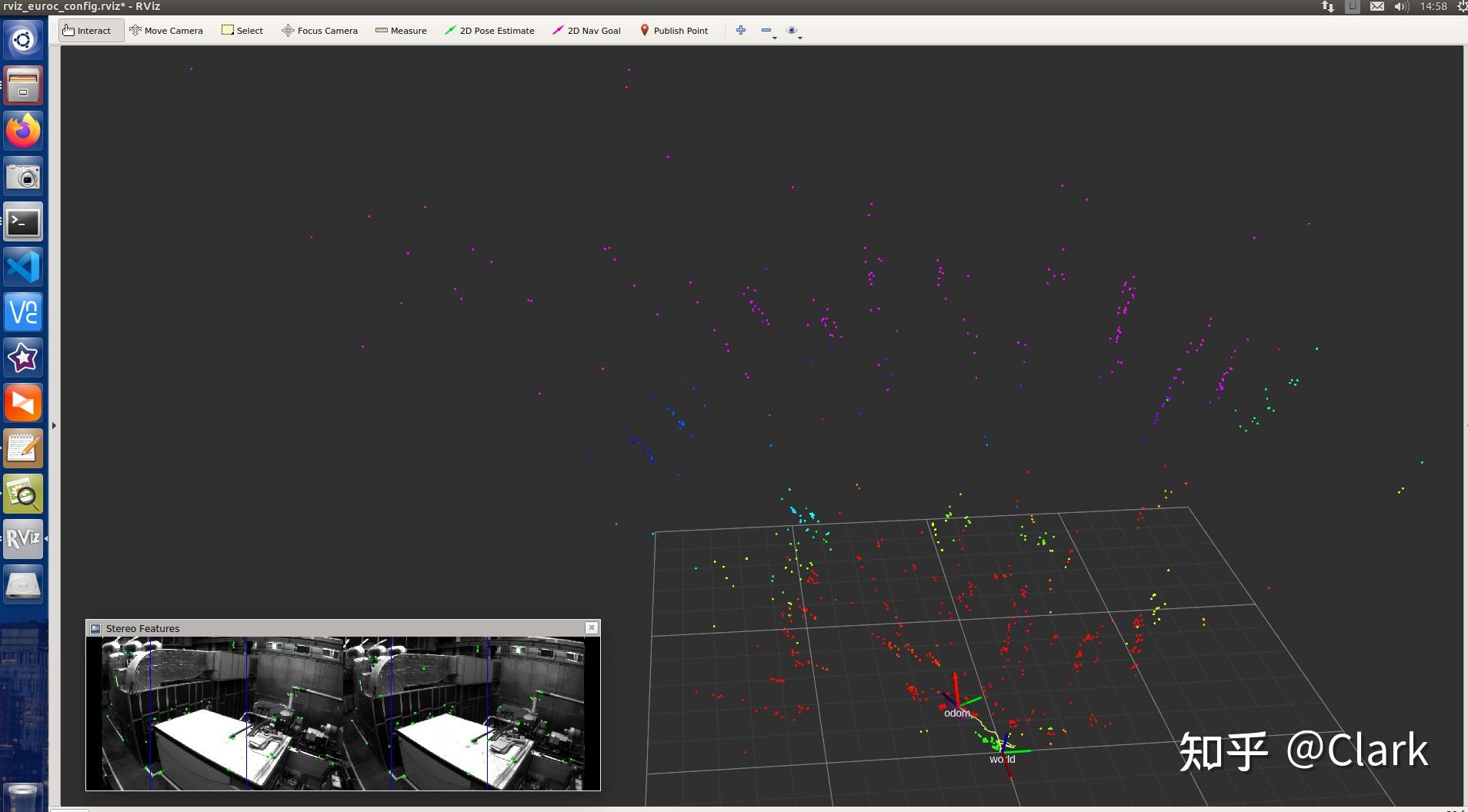Click the remove tool minus icon
1468x812 pixels.
pos(766,30)
